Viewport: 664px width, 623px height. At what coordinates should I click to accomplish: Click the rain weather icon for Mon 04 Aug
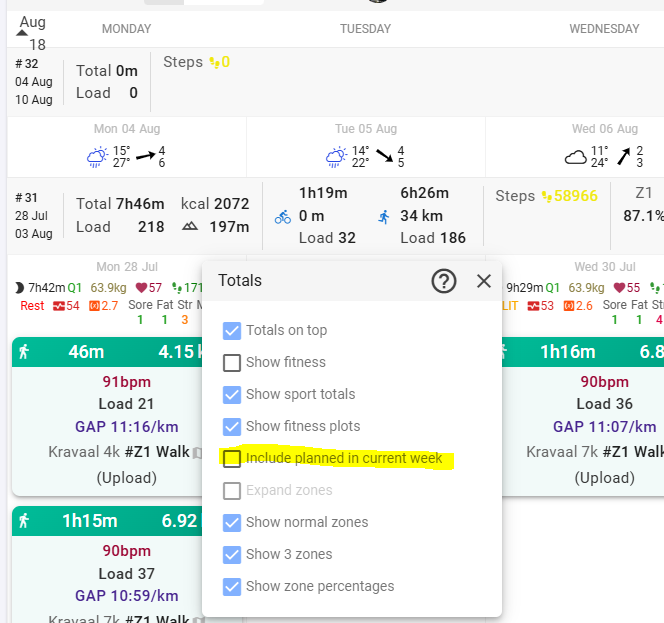pyautogui.click(x=98, y=157)
